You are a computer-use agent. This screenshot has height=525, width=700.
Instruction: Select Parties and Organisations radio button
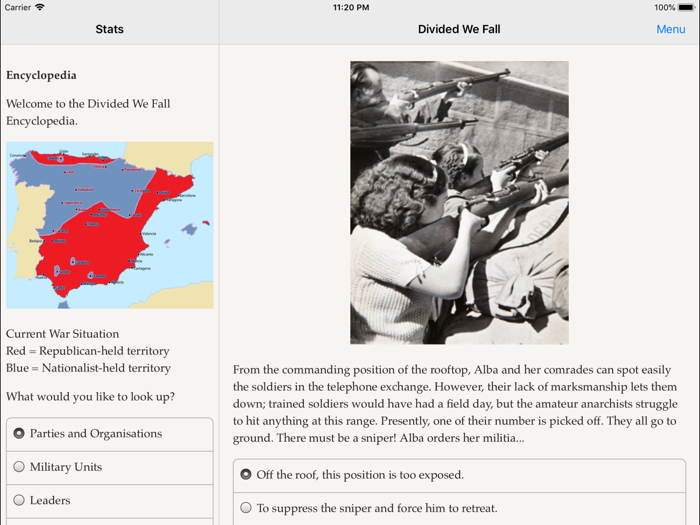(x=110, y=434)
